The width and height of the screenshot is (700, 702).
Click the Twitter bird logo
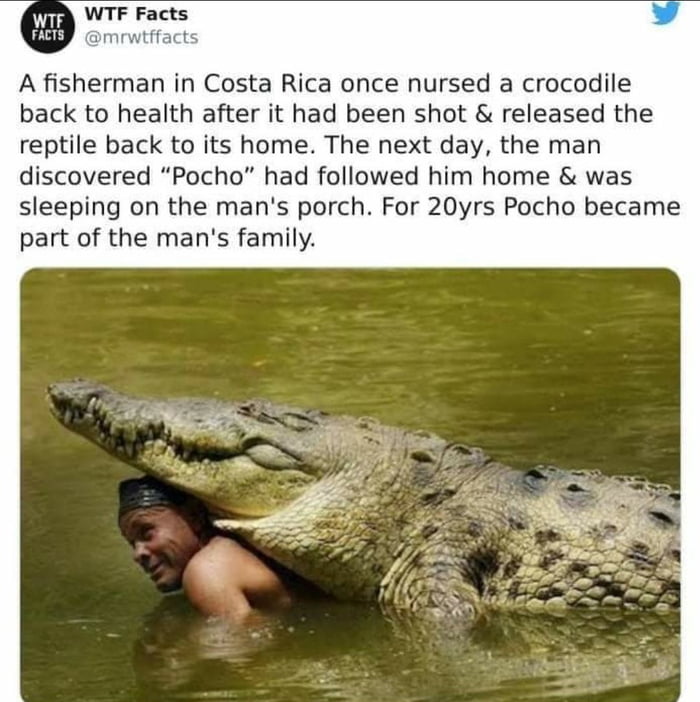pos(665,12)
